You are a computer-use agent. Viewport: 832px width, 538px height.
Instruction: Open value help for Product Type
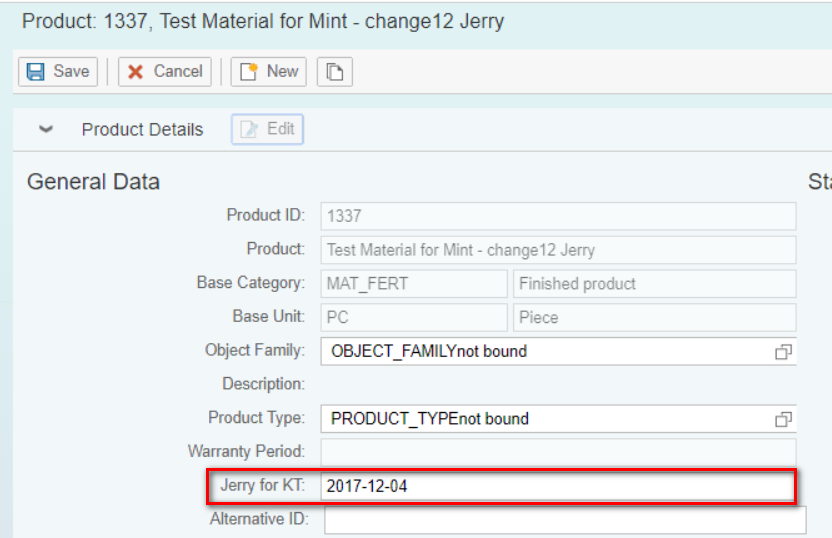(783, 420)
